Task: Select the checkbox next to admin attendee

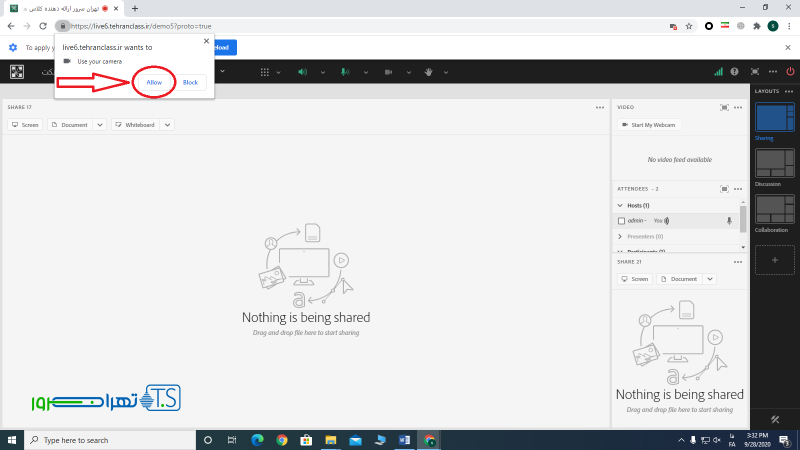Action: [x=621, y=220]
